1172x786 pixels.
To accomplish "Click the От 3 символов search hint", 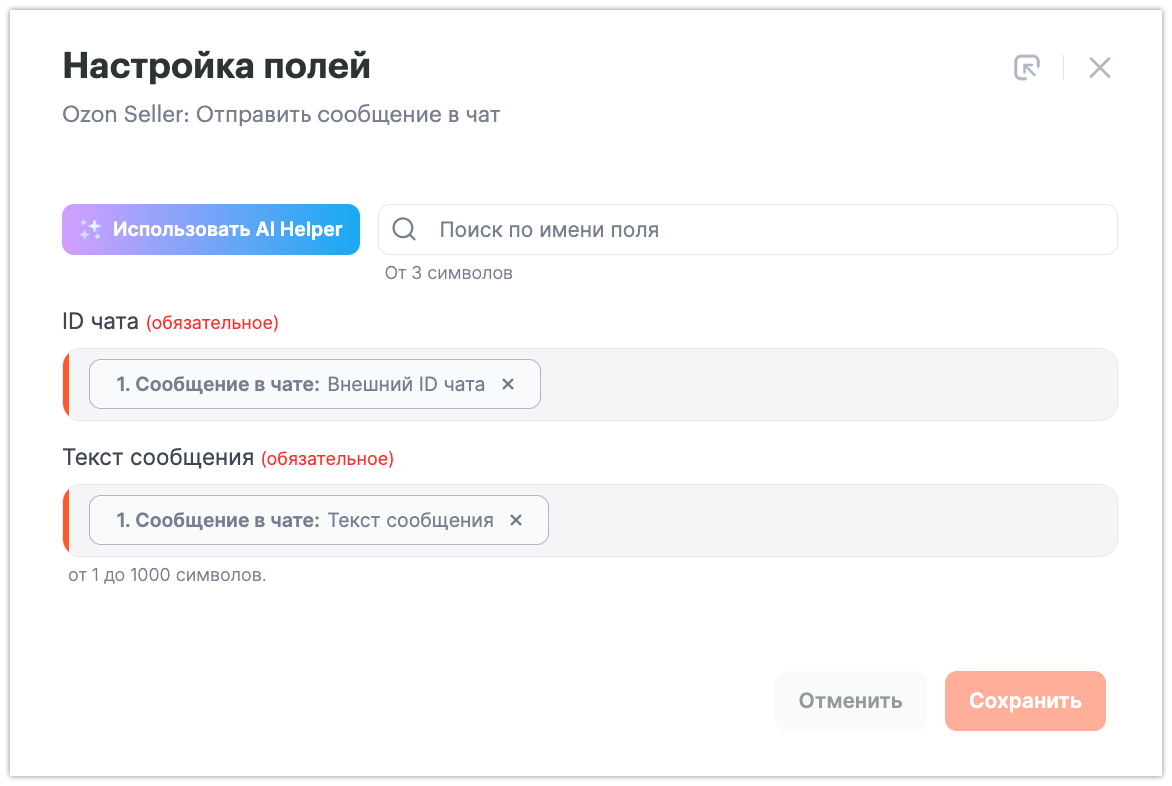I will pos(448,273).
